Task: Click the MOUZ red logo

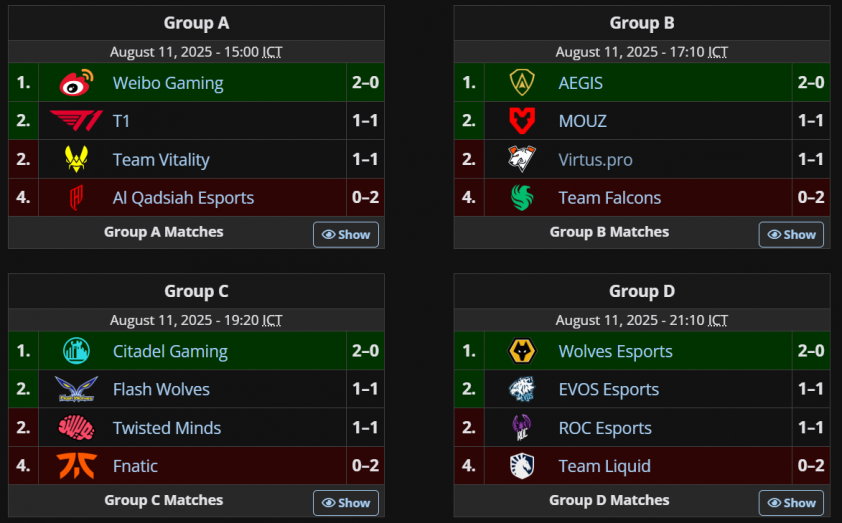Action: (522, 121)
